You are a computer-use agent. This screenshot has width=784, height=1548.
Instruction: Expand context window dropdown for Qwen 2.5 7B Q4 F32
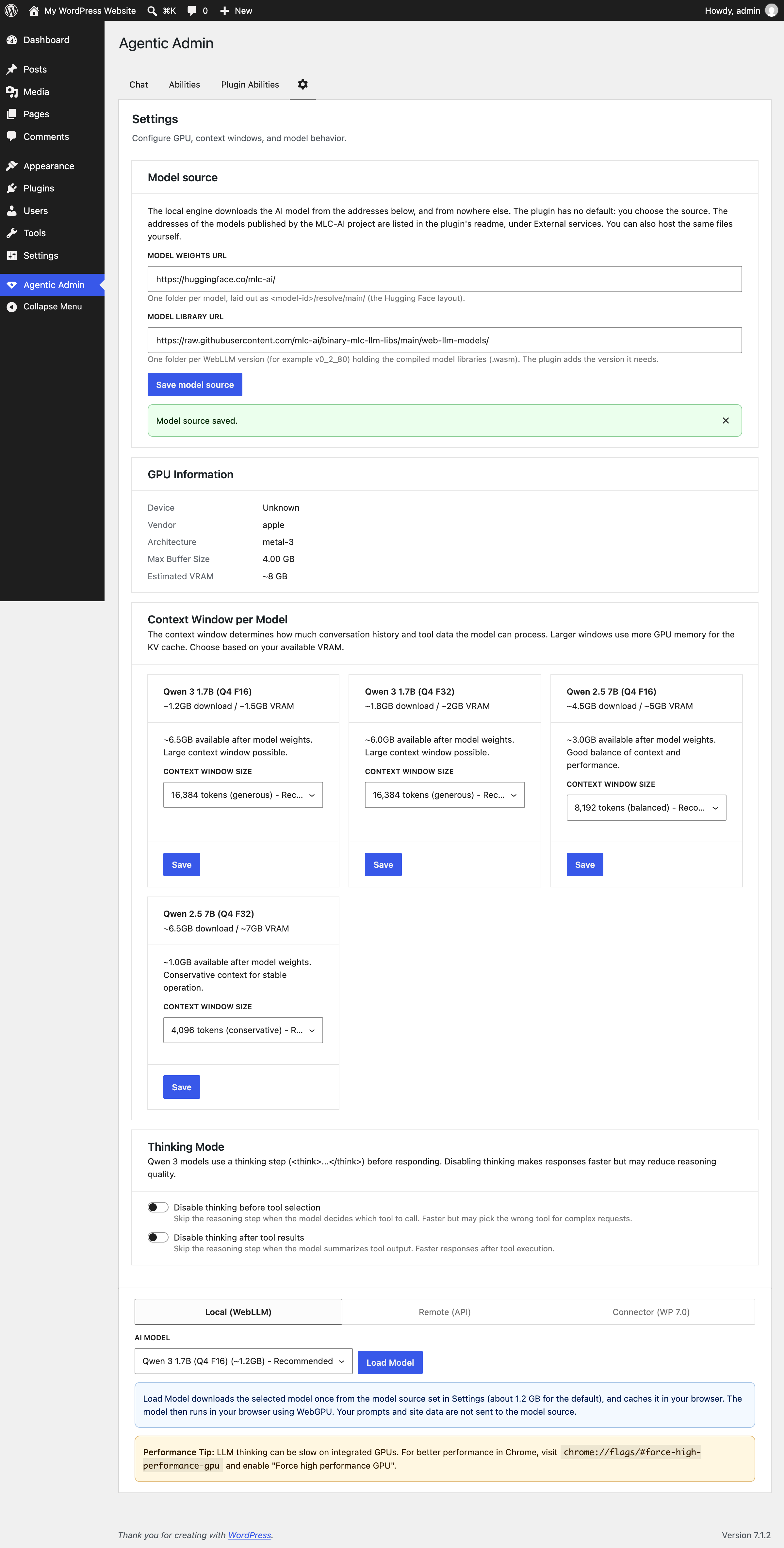pyautogui.click(x=243, y=1030)
